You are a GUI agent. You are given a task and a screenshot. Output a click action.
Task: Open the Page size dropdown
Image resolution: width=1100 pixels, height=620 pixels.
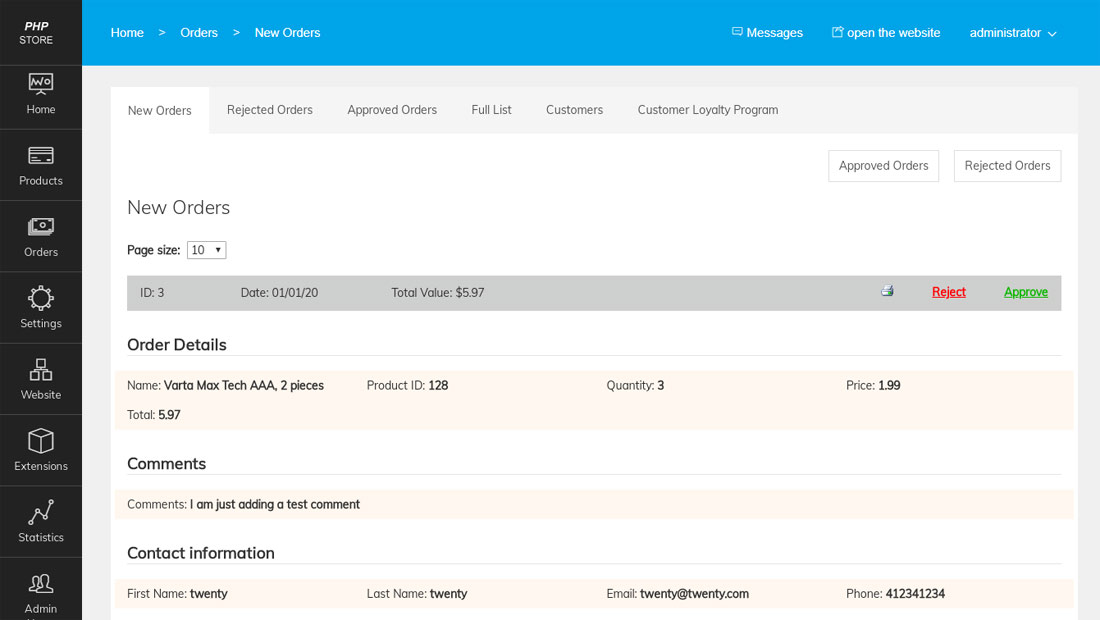(206, 250)
